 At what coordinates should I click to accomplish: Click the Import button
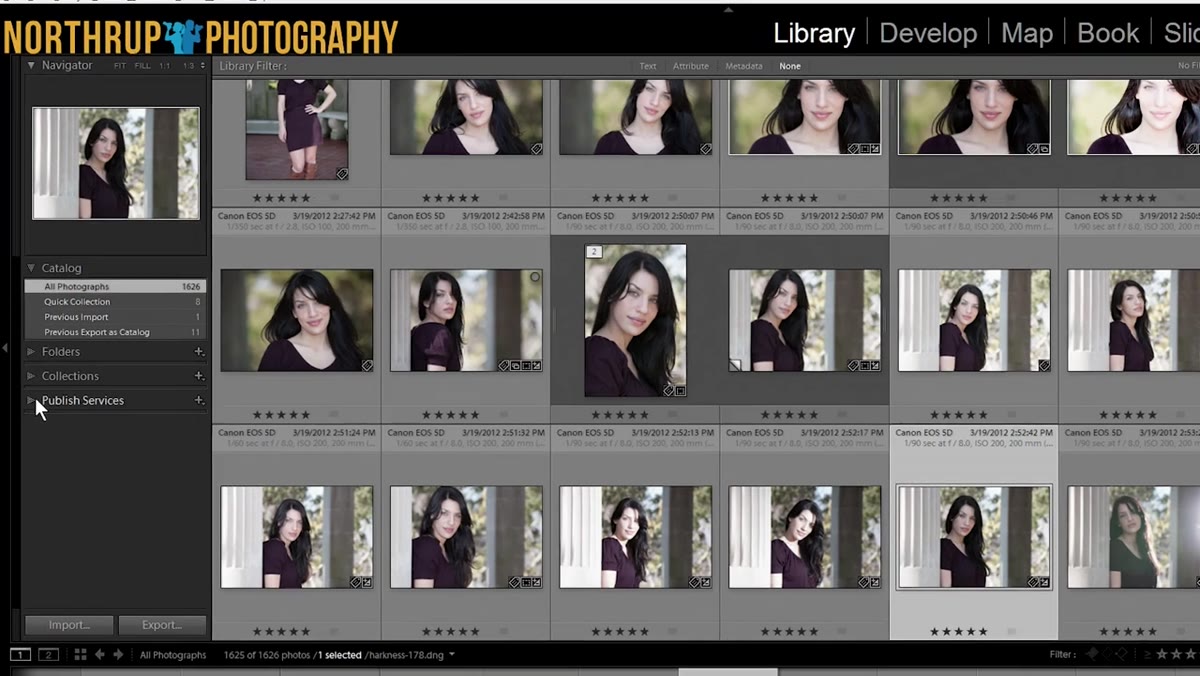click(x=69, y=625)
